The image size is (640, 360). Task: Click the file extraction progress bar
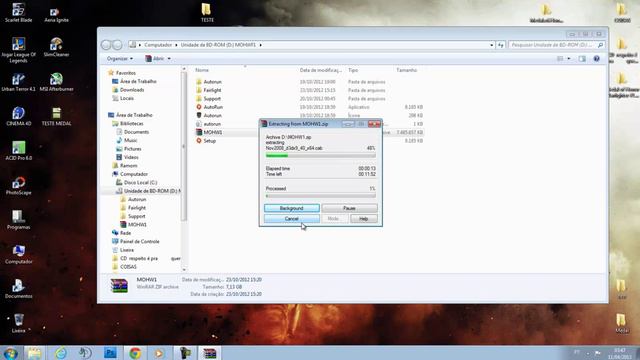pos(320,156)
